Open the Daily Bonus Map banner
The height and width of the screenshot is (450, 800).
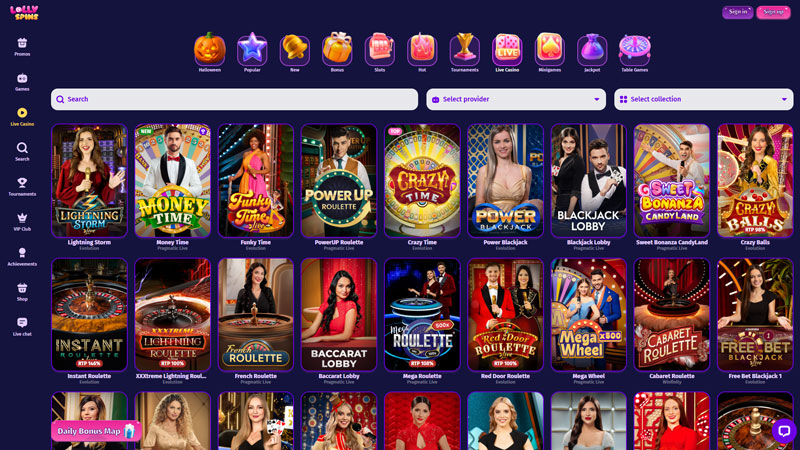pos(96,431)
